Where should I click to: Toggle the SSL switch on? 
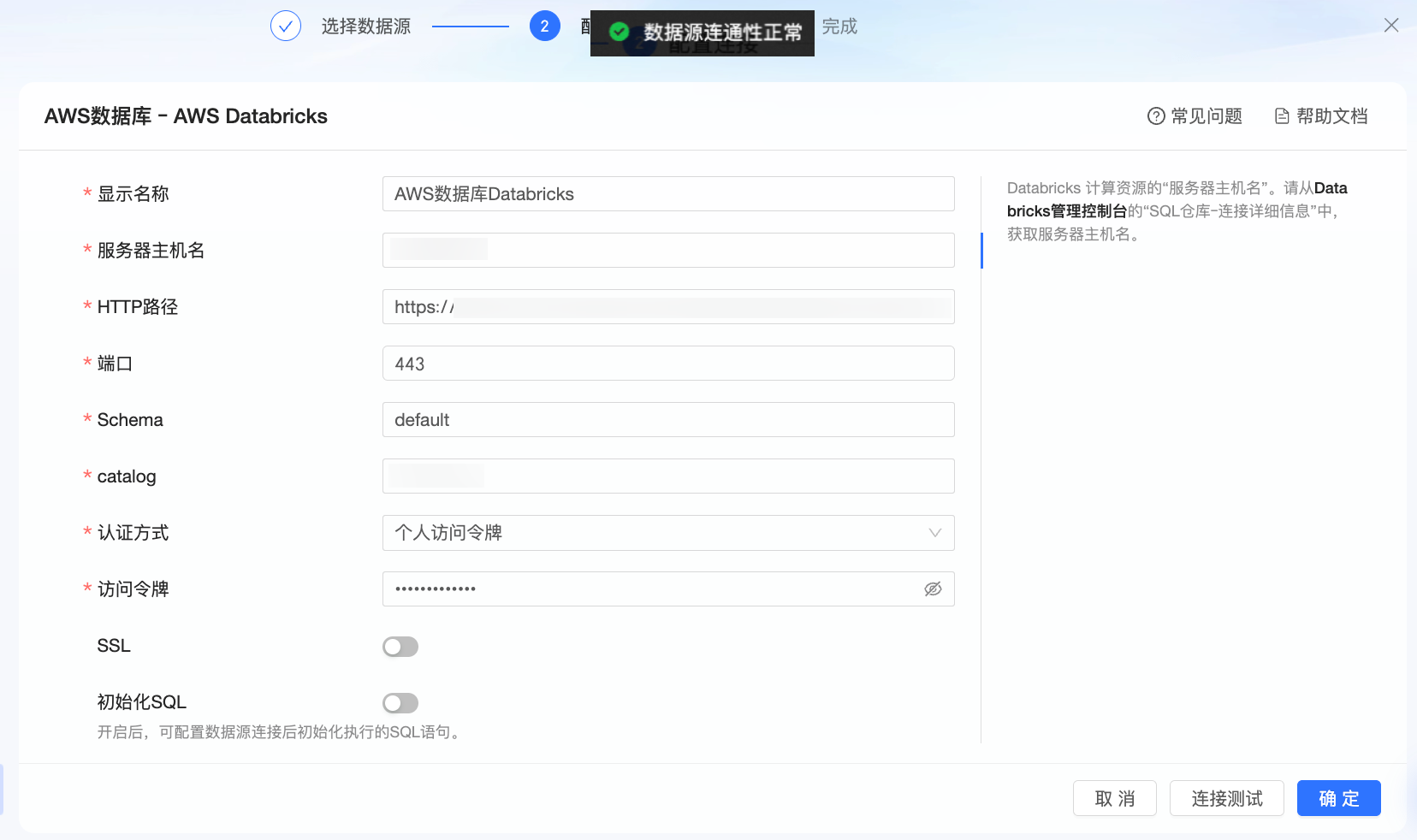400,647
